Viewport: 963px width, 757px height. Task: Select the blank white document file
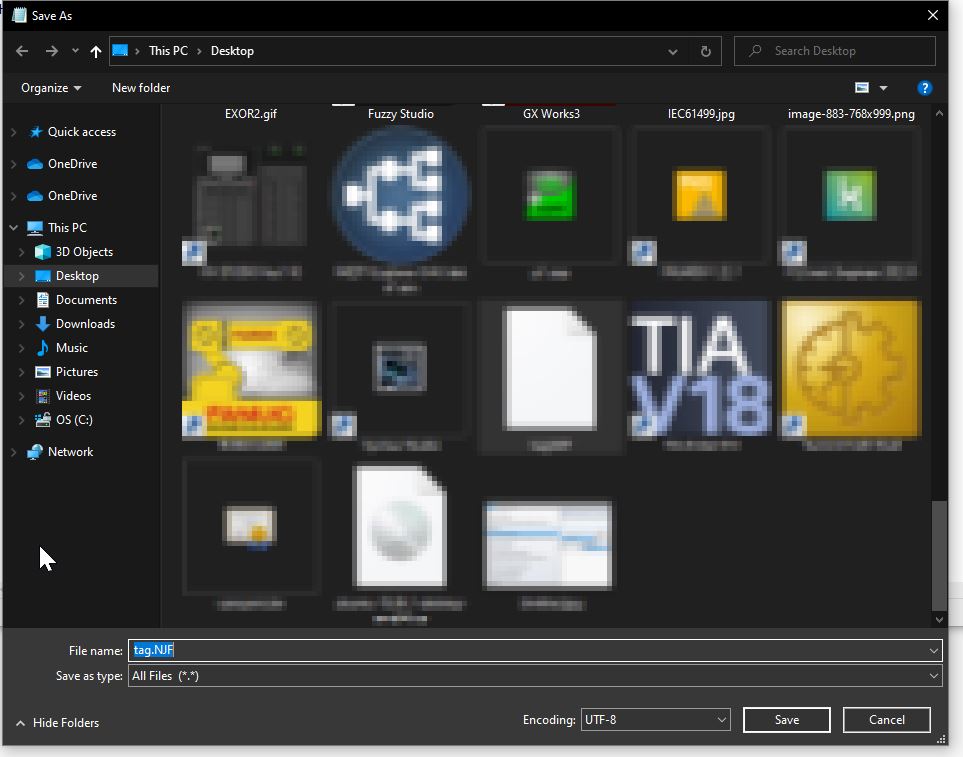(550, 368)
